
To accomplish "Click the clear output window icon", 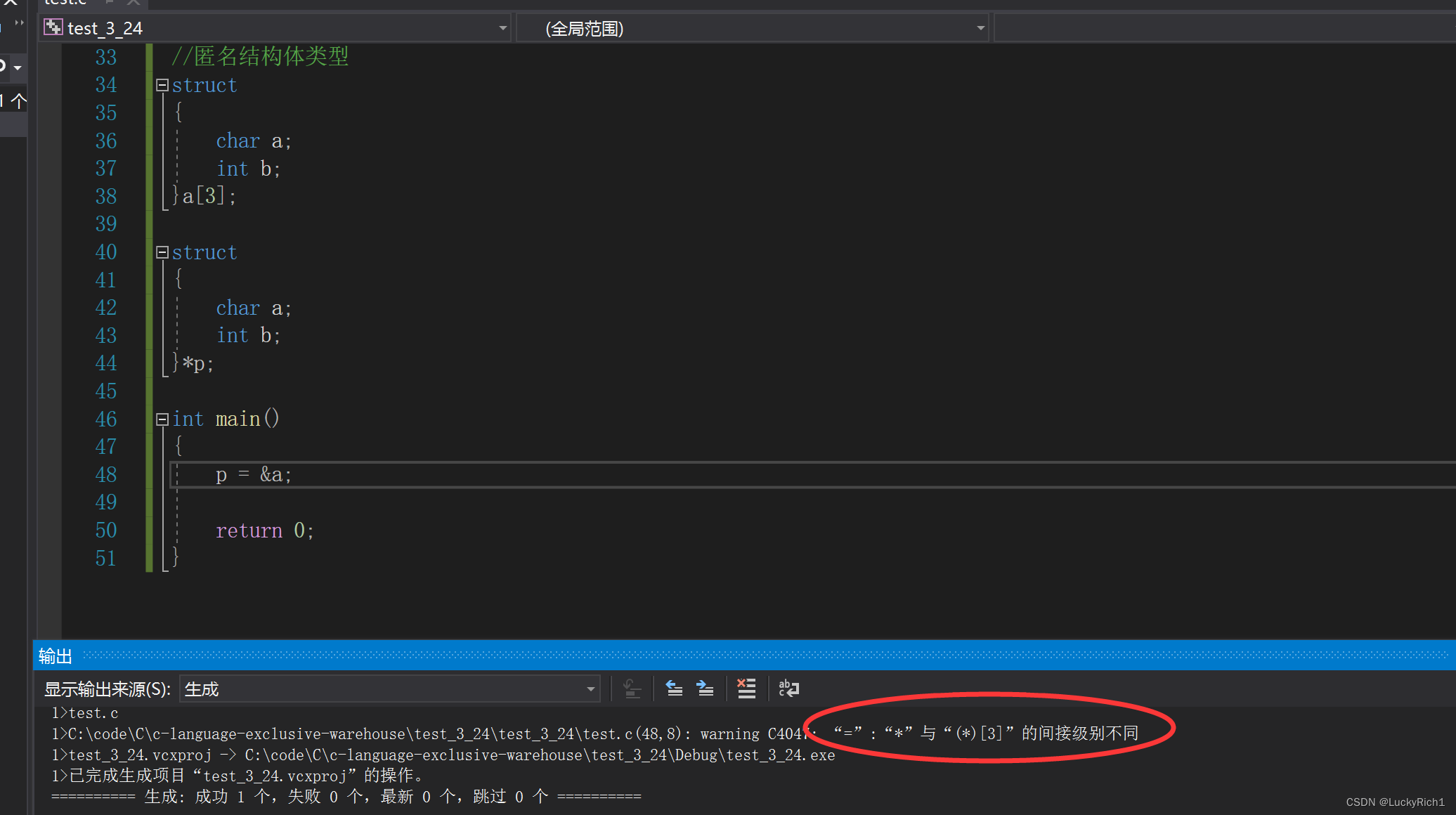I will point(749,689).
